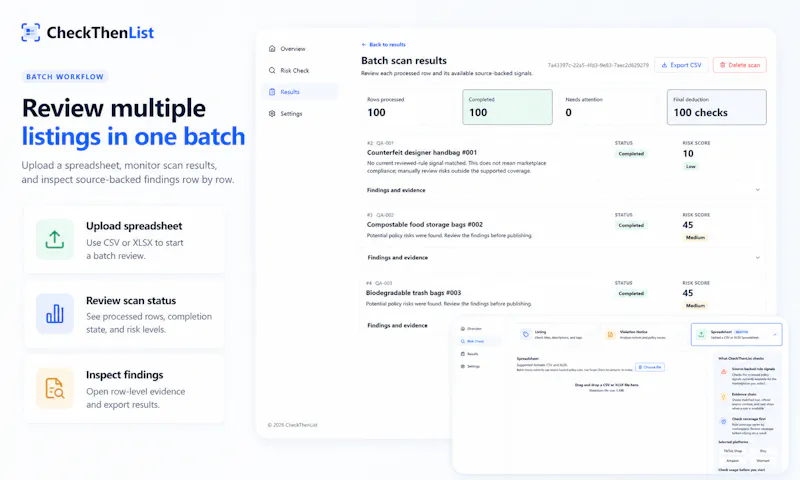
Task: Click the Spreadsheet upload icon in upload panel
Action: click(701, 335)
